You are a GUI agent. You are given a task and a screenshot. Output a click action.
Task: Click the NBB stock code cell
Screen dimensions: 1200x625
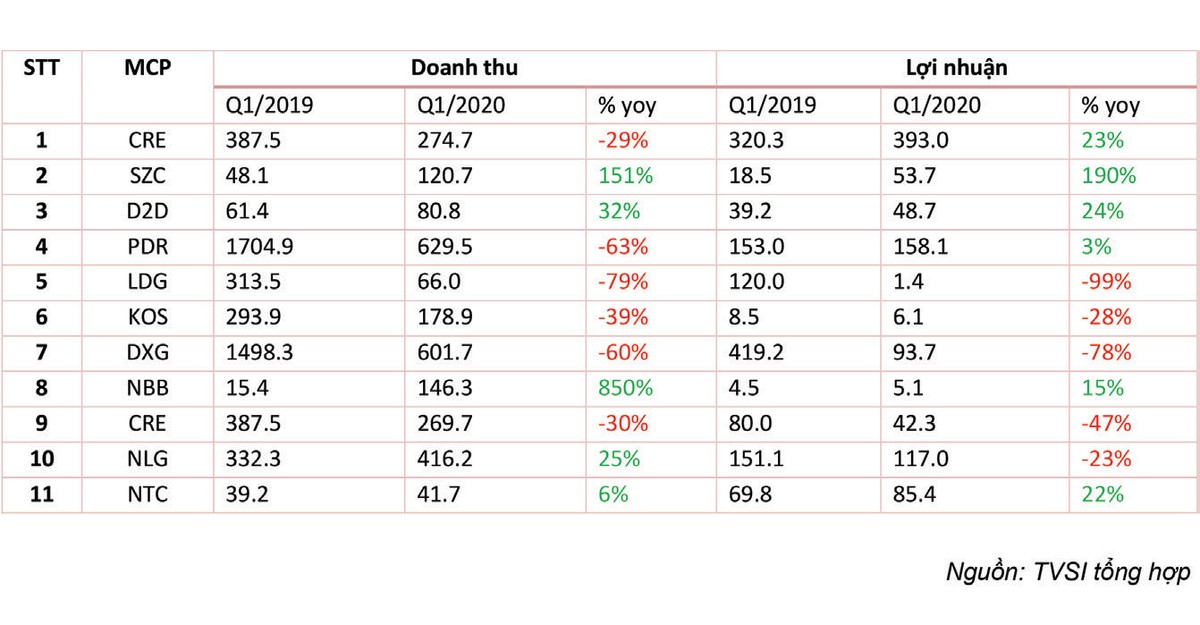click(x=148, y=388)
